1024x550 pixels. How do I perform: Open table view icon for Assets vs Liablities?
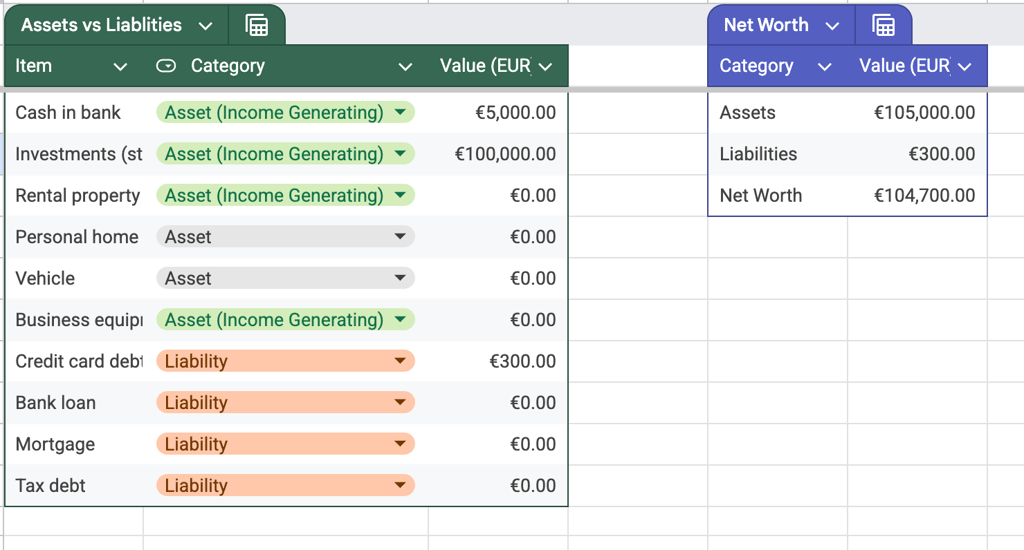pyautogui.click(x=257, y=25)
